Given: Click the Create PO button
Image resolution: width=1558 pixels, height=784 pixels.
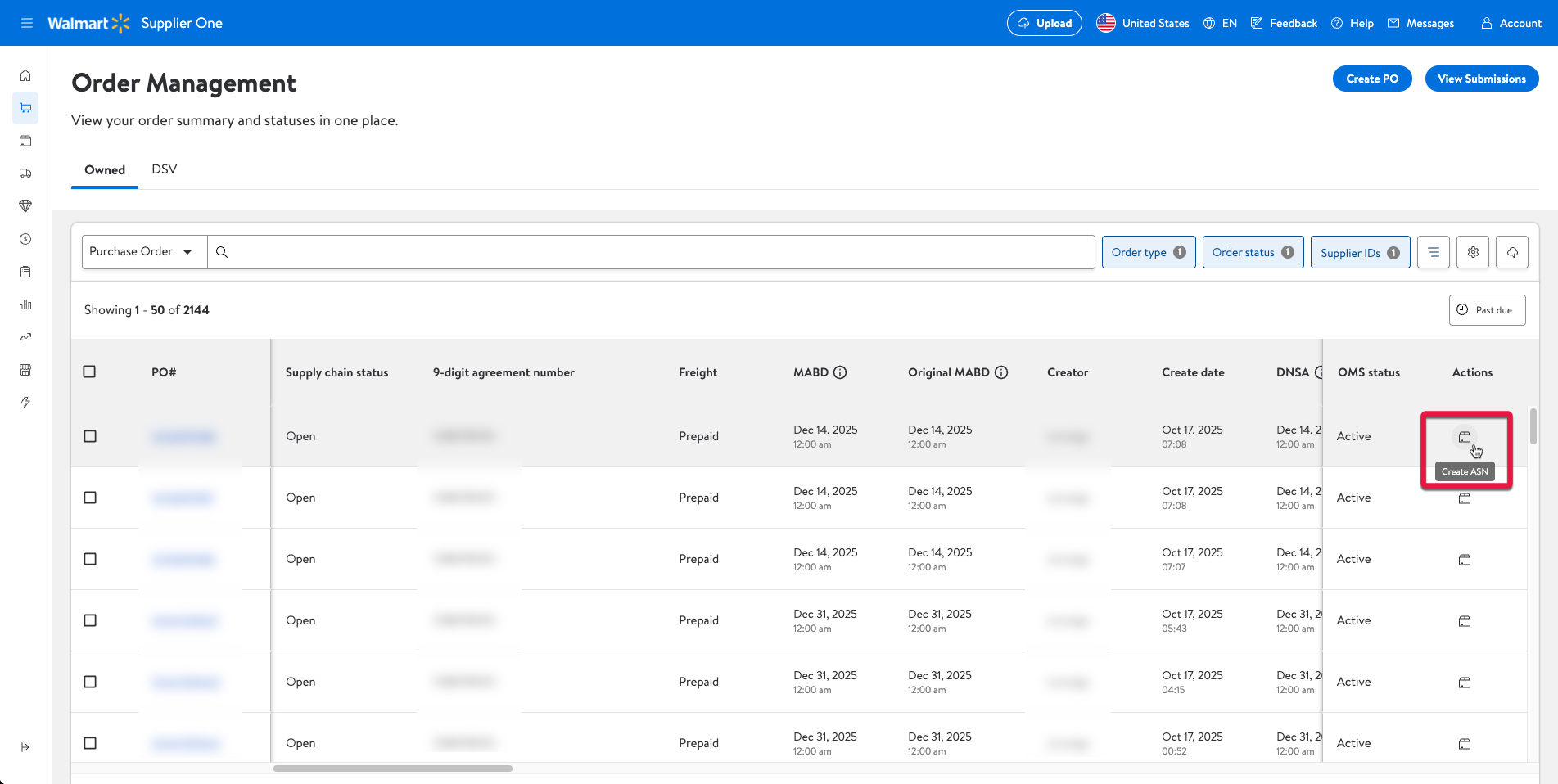Looking at the screenshot, I should pos(1371,79).
